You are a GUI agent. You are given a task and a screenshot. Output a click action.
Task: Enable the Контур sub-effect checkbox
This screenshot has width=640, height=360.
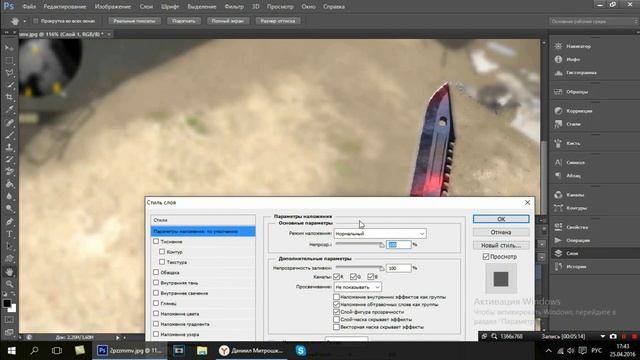click(x=162, y=251)
